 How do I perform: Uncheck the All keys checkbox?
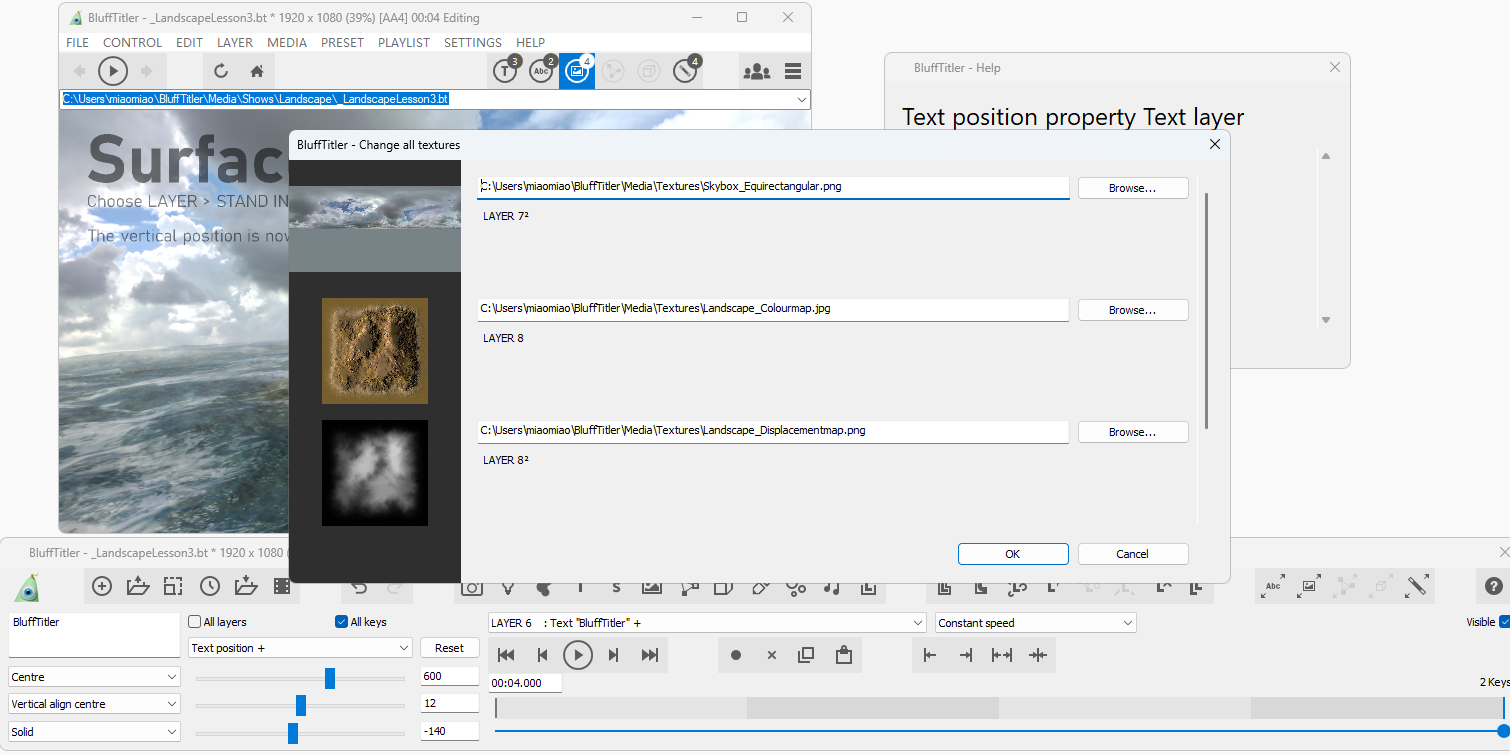[x=342, y=622]
